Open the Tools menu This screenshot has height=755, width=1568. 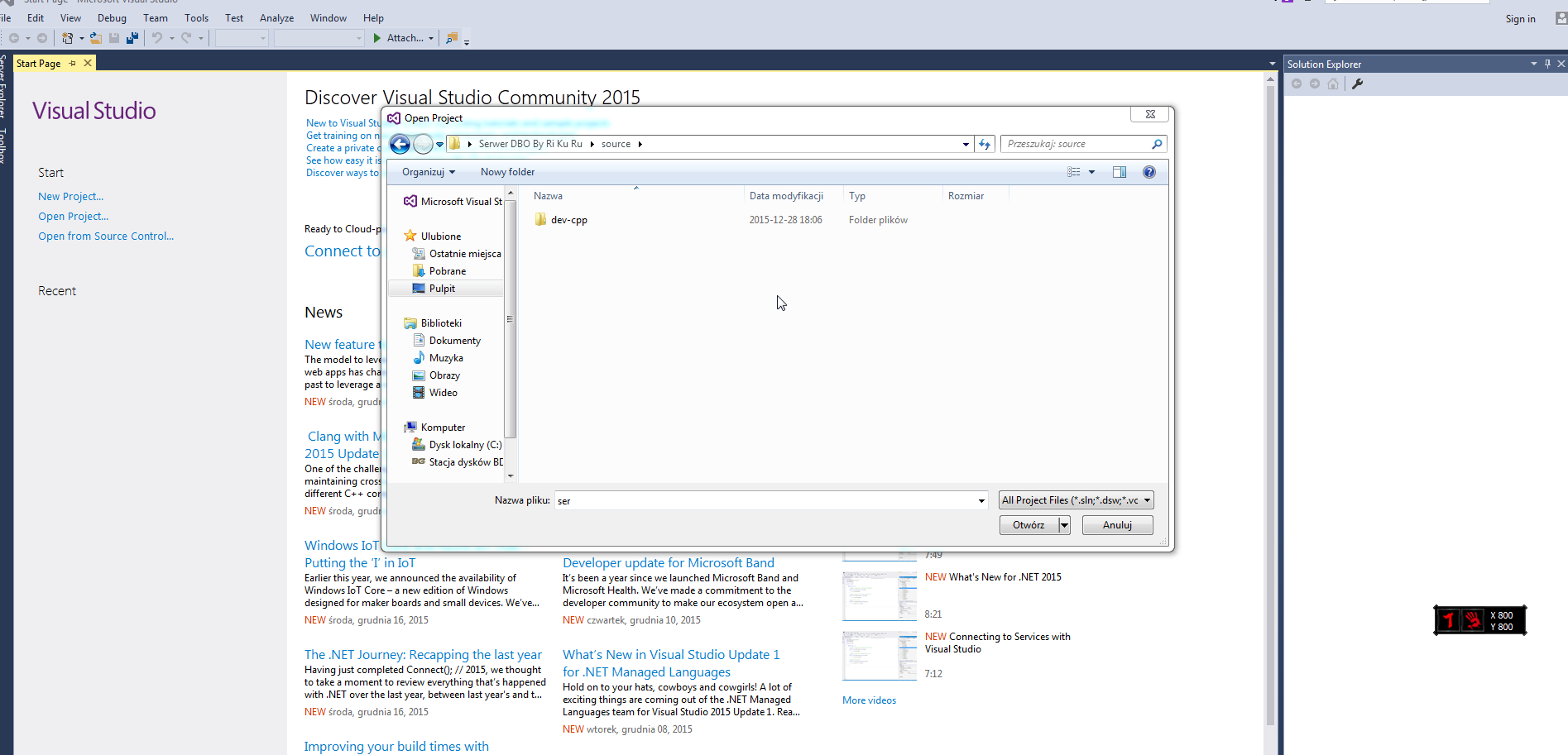196,18
